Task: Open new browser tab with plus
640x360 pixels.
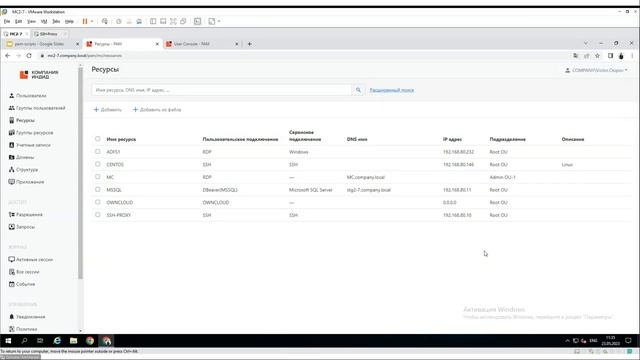Action: click(x=249, y=44)
